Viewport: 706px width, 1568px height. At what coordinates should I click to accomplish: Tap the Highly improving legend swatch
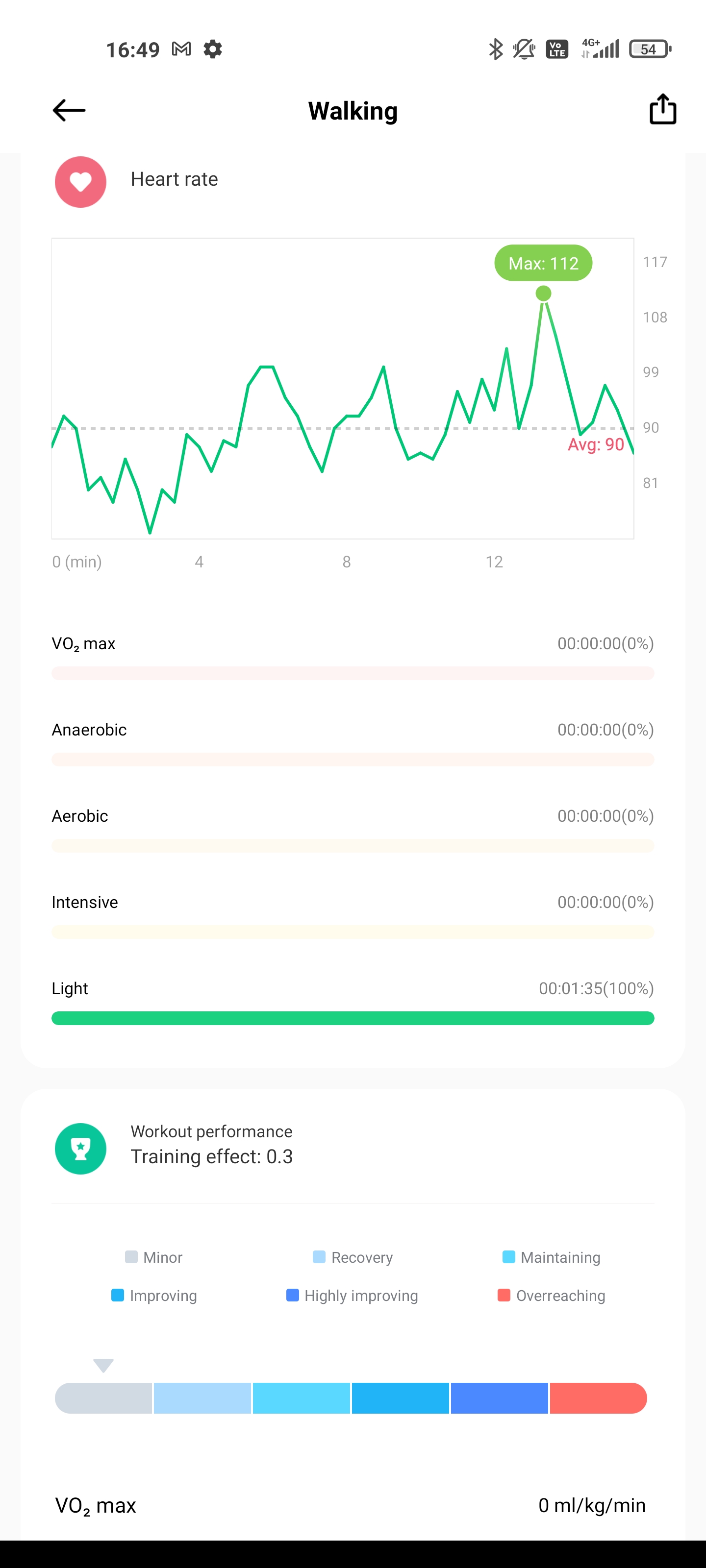(292, 1295)
